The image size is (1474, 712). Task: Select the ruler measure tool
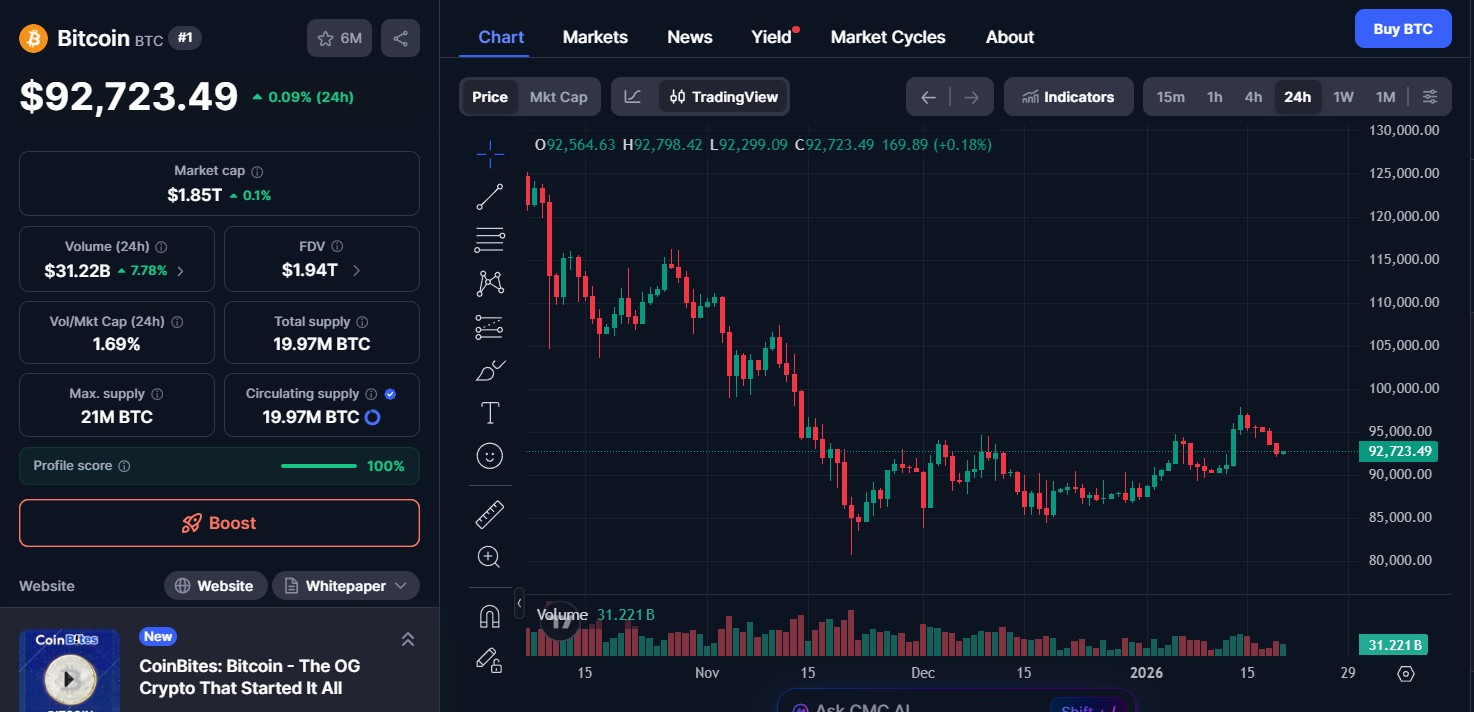pyautogui.click(x=490, y=515)
